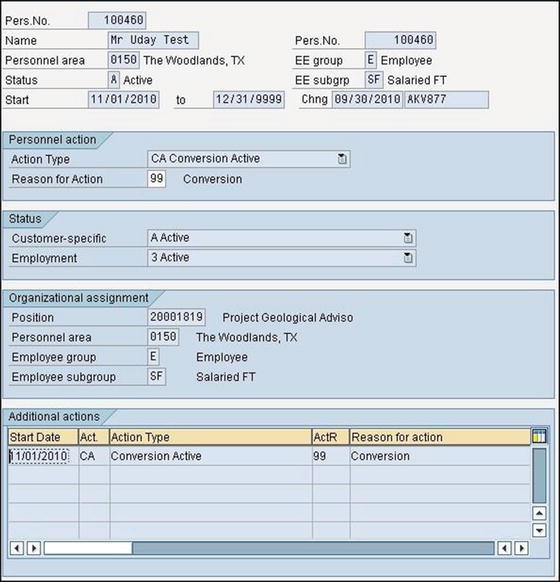This screenshot has width=560, height=582.
Task: Select the Reason for action column header
Action: (x=440, y=437)
